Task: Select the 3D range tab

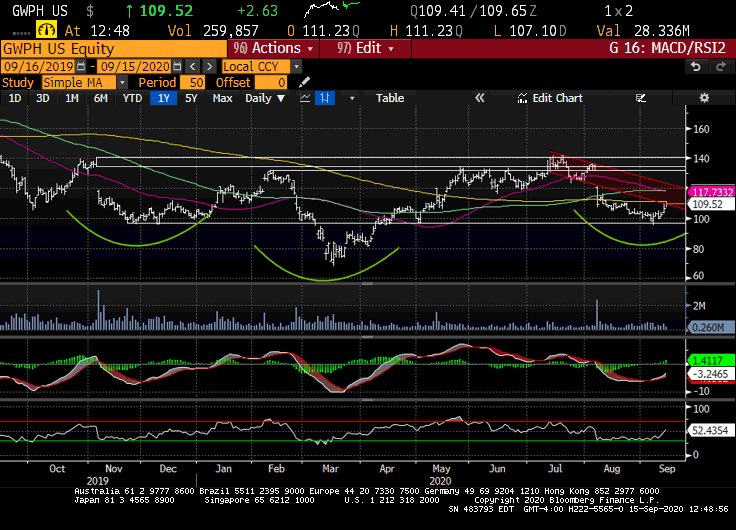Action: [x=43, y=98]
